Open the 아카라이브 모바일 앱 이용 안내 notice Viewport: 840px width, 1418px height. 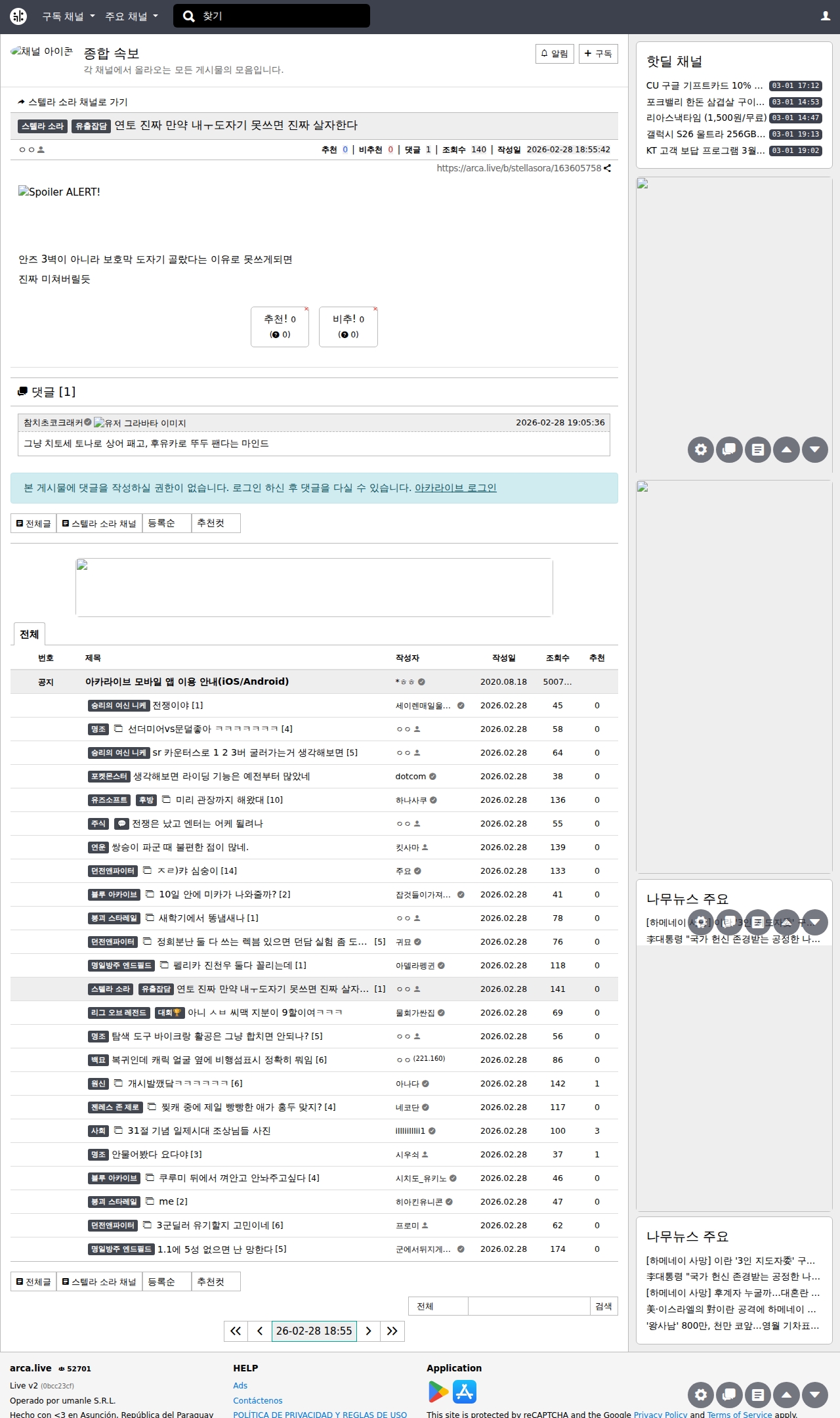187,681
